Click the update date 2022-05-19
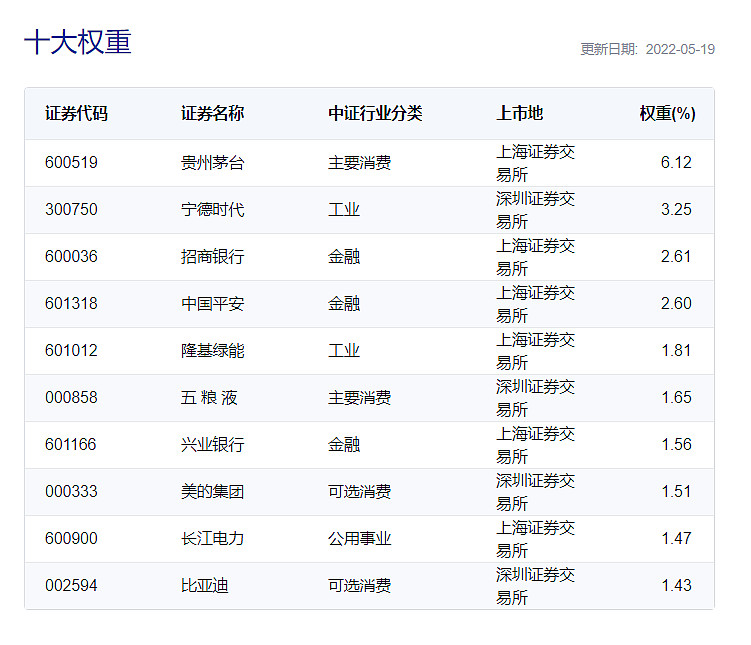This screenshot has width=751, height=645. click(x=680, y=49)
